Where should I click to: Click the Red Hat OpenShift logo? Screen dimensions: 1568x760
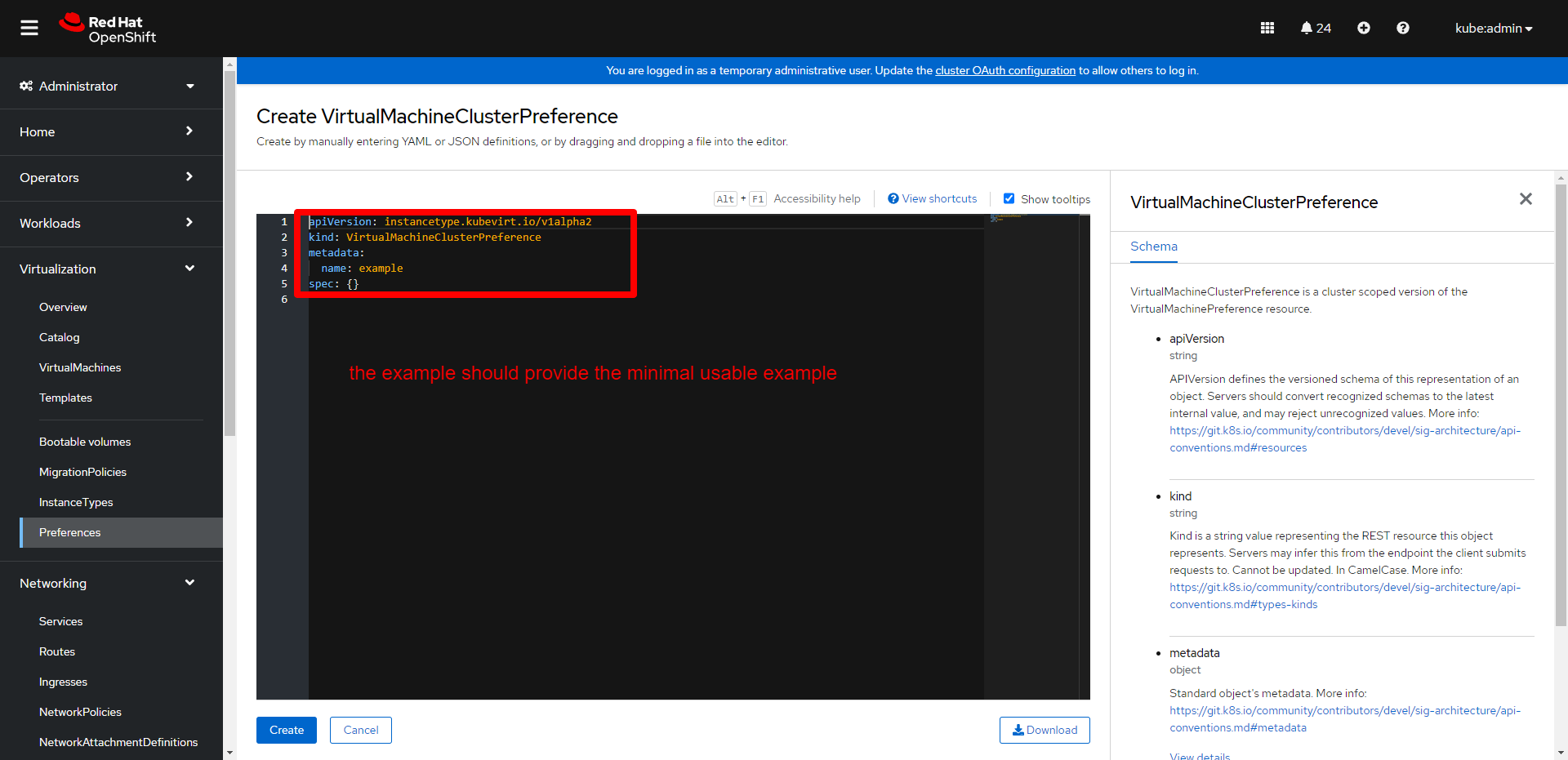point(107,29)
